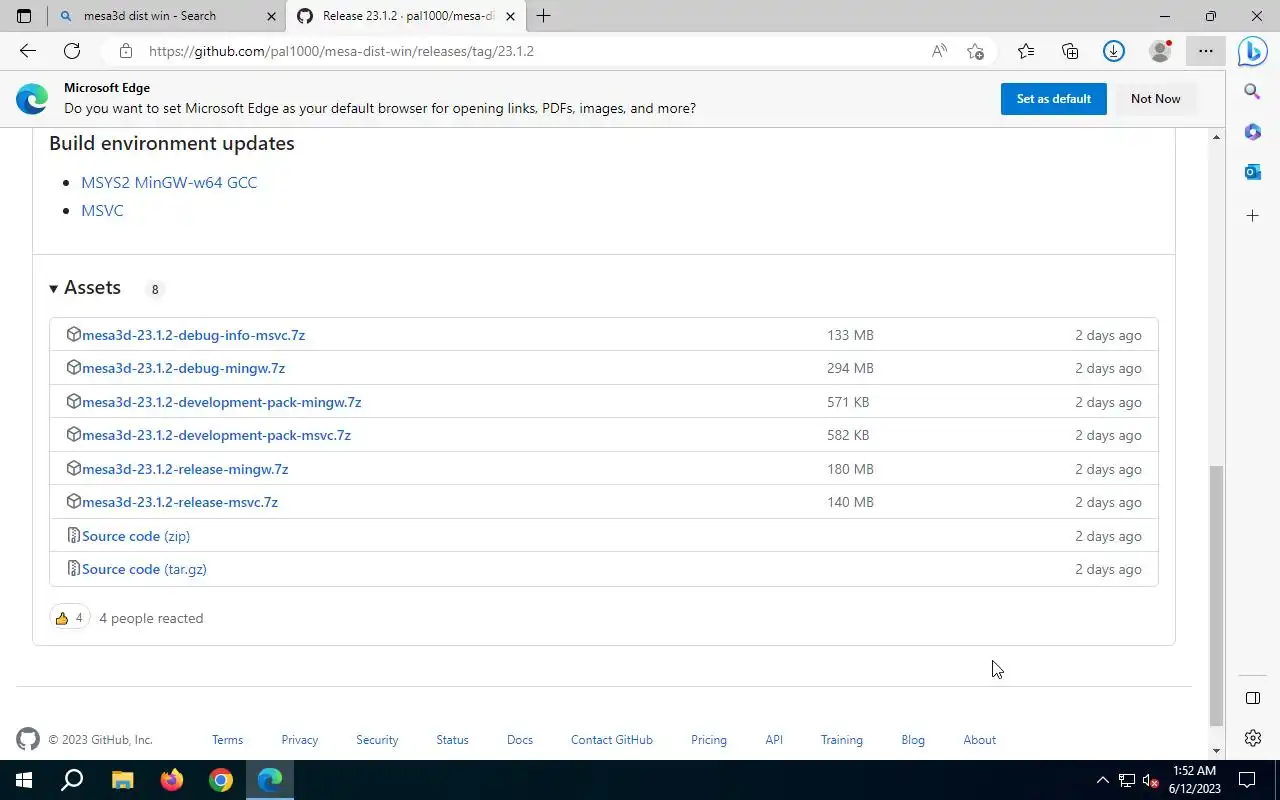
Task: Click the Edge icon on the taskbar
Action: tap(270, 780)
